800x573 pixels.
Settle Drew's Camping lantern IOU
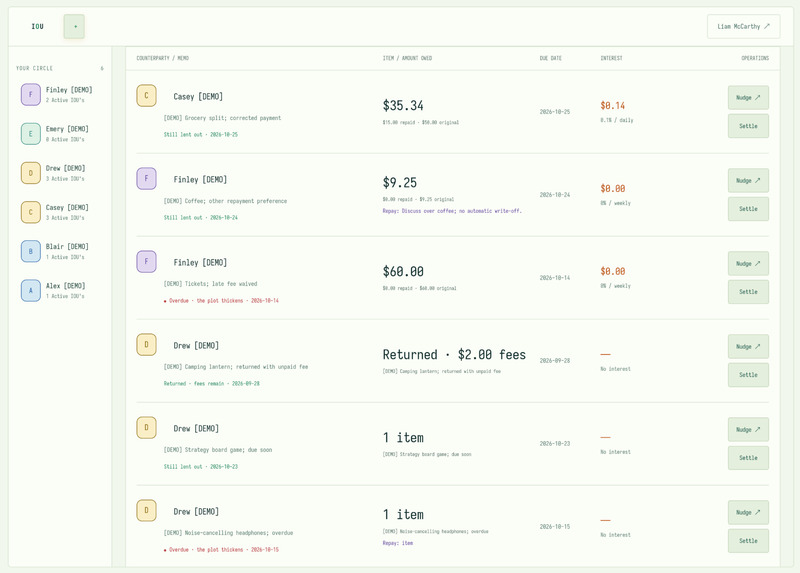748,375
